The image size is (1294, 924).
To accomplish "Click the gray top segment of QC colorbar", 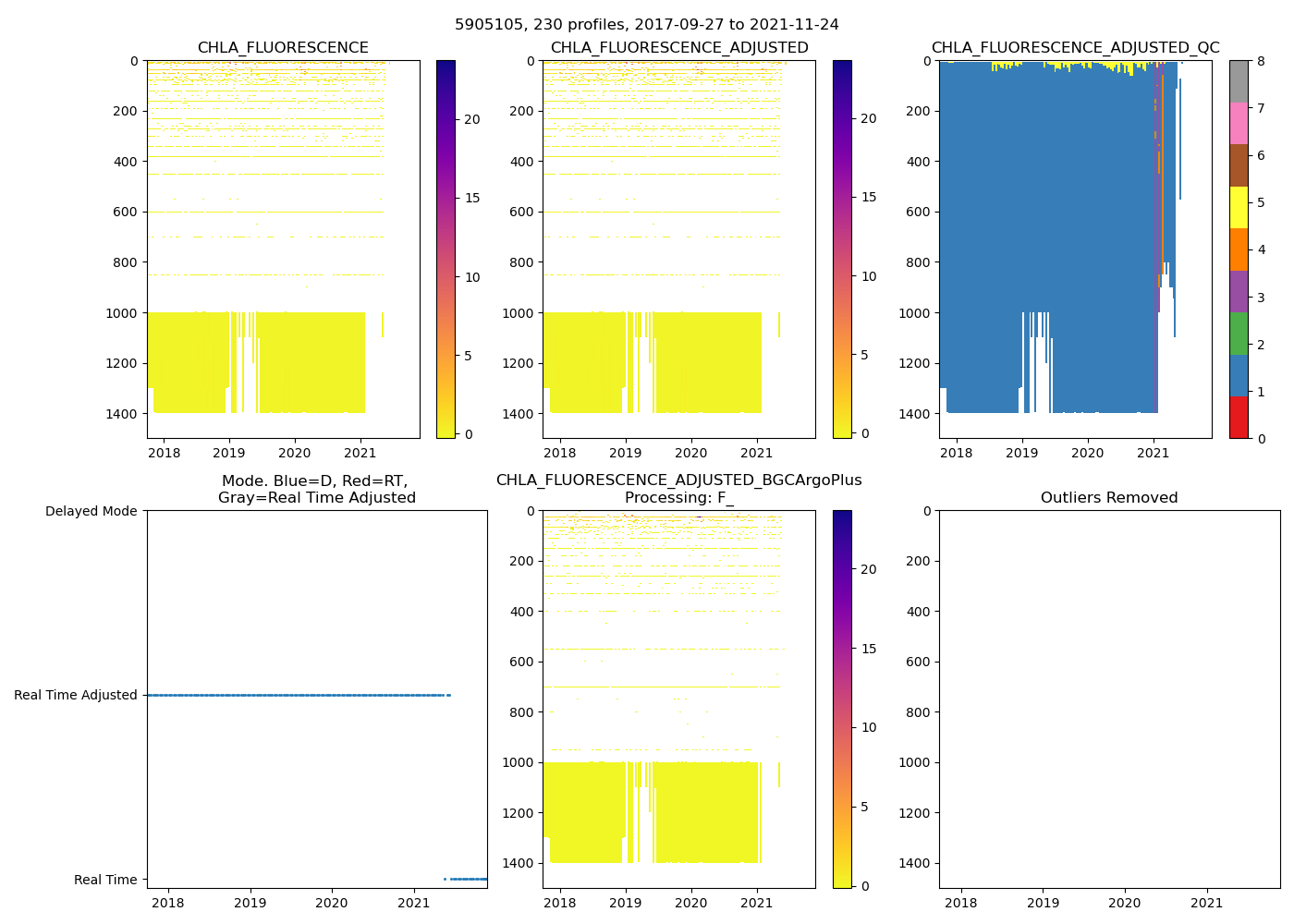I will 1239,81.
